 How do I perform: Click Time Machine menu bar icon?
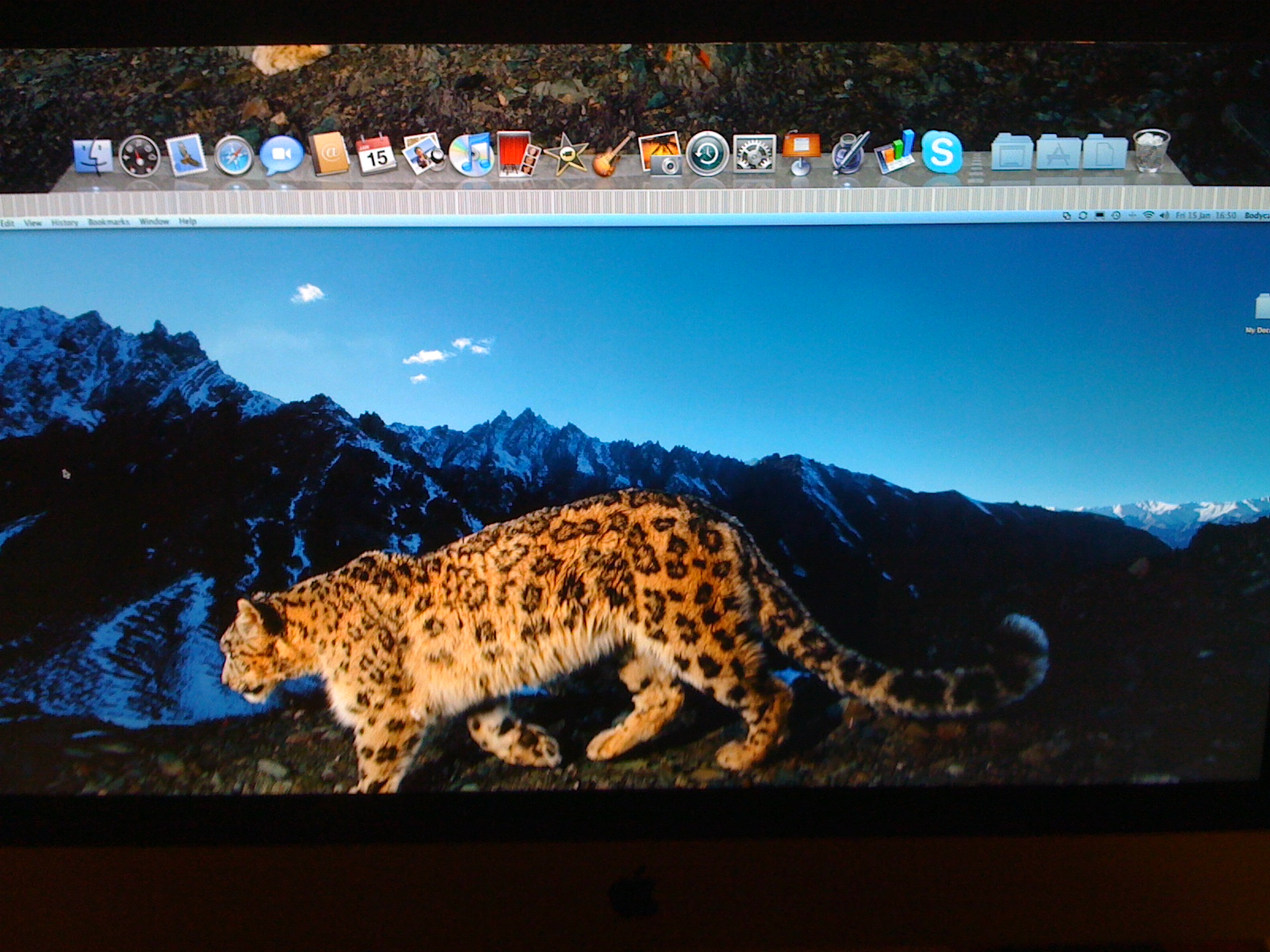[x=1116, y=216]
